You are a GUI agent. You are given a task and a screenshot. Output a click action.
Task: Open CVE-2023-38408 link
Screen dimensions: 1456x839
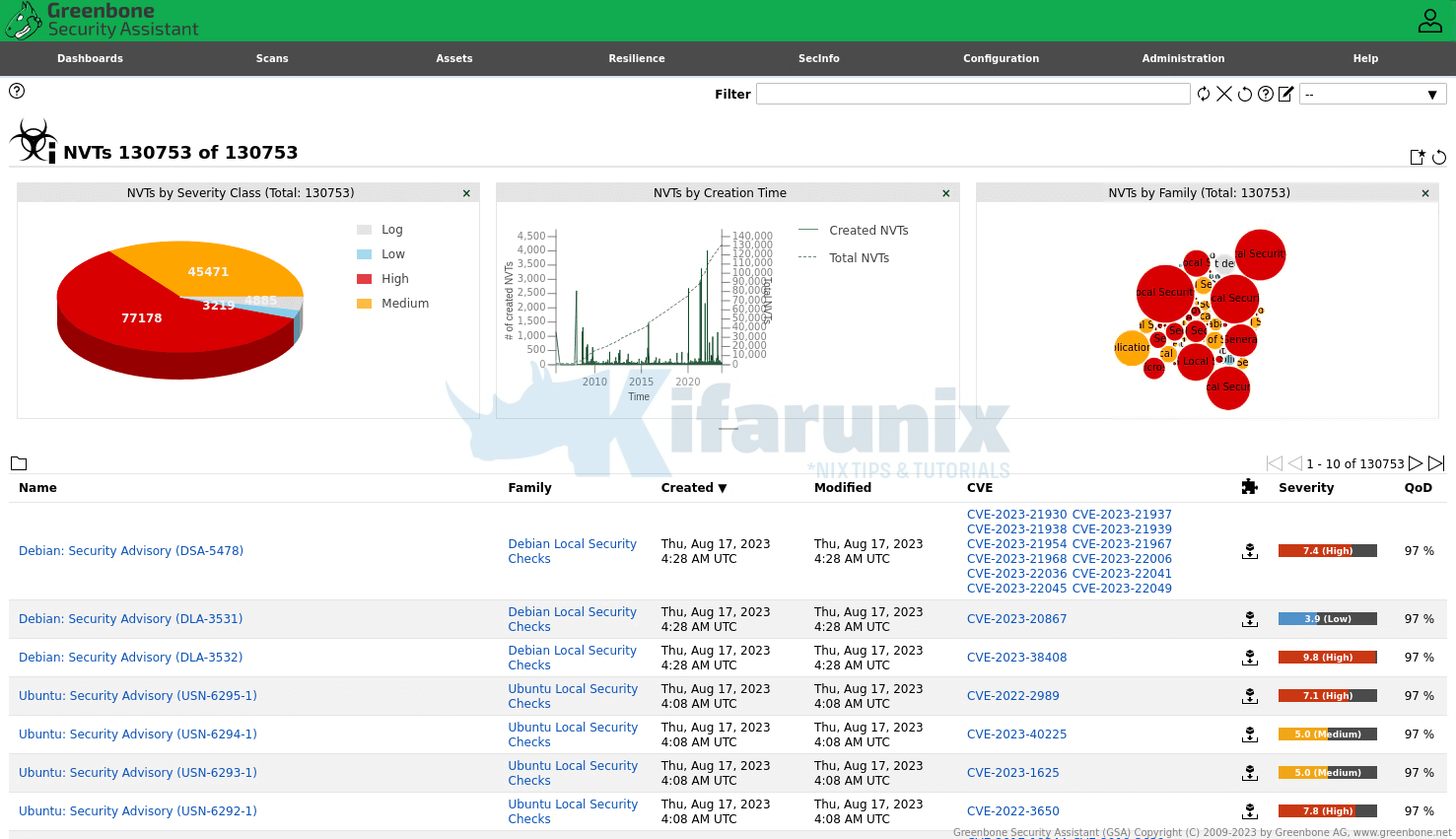pos(1016,658)
